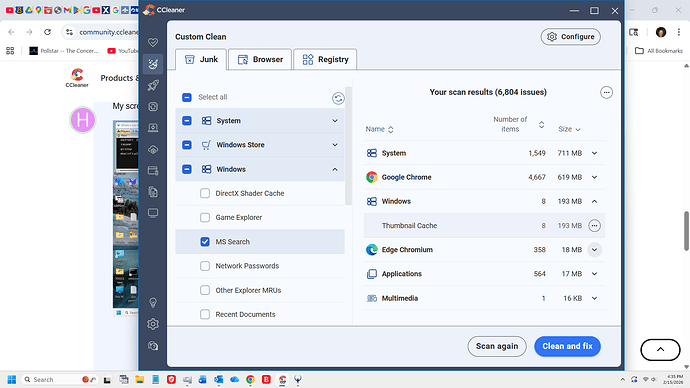This screenshot has height=388, width=690.
Task: Expand the System category in left list
Action: [335, 121]
